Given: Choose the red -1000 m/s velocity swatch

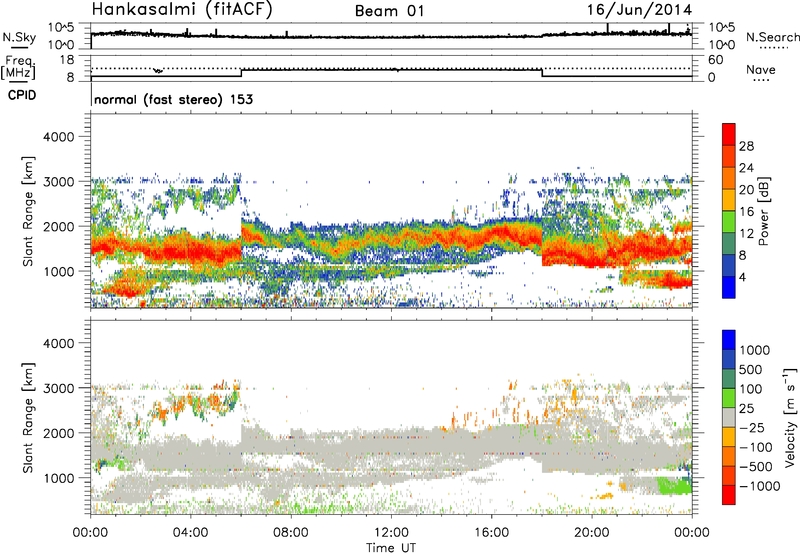Looking at the screenshot, I should [x=729, y=495].
